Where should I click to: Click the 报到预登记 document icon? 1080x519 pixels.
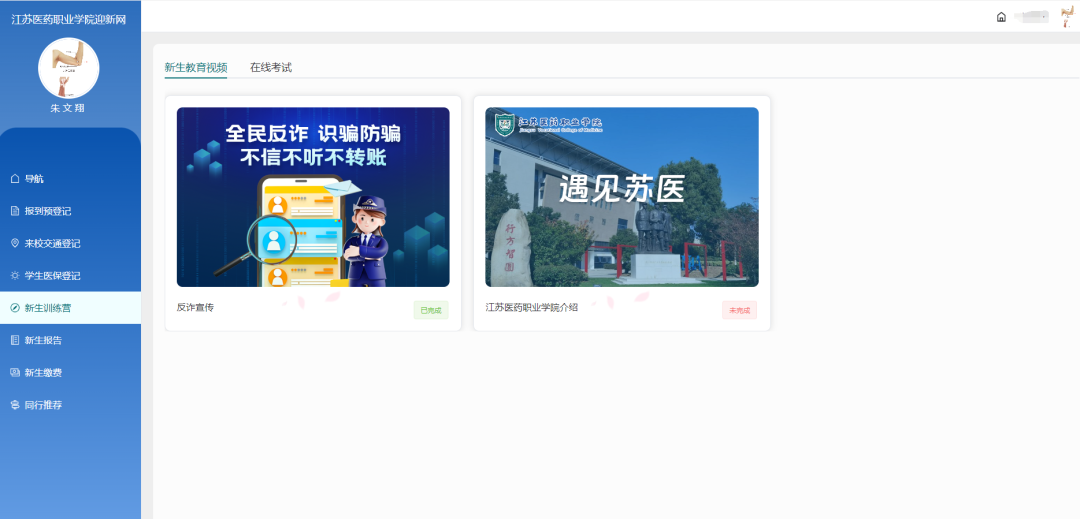(15, 211)
